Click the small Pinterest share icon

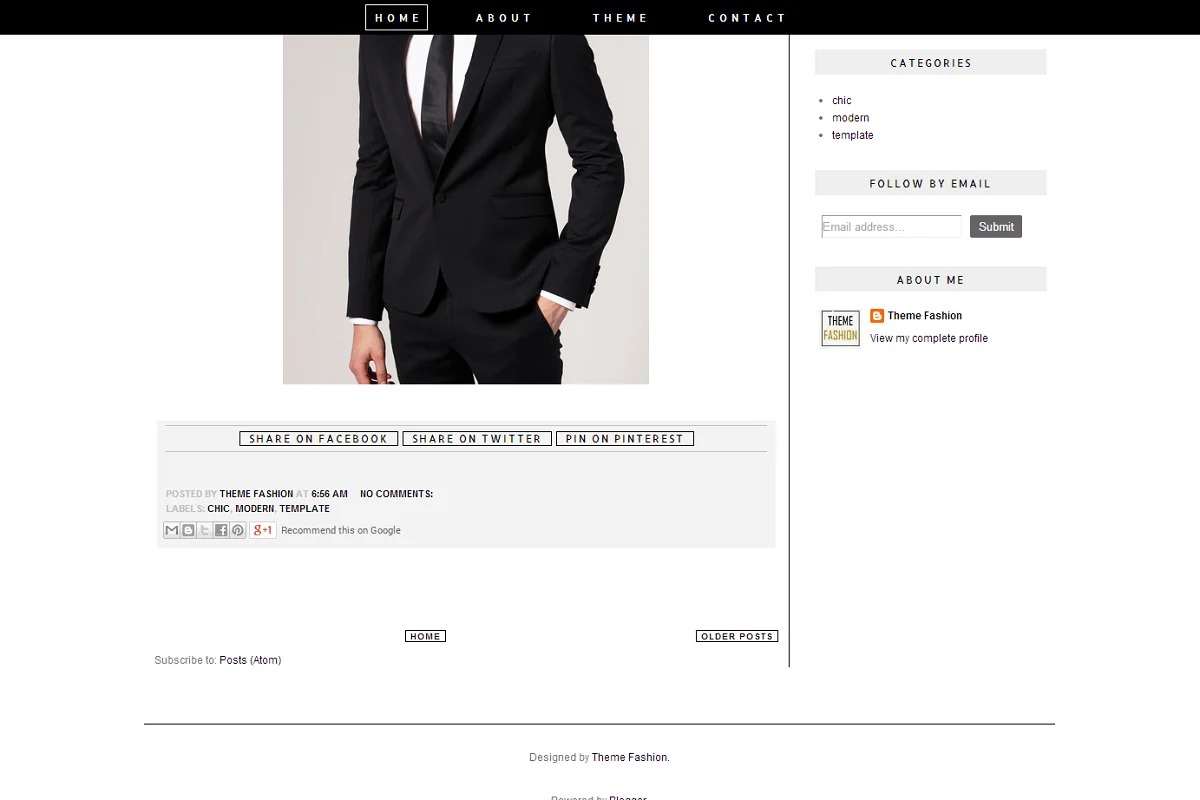[x=238, y=531]
